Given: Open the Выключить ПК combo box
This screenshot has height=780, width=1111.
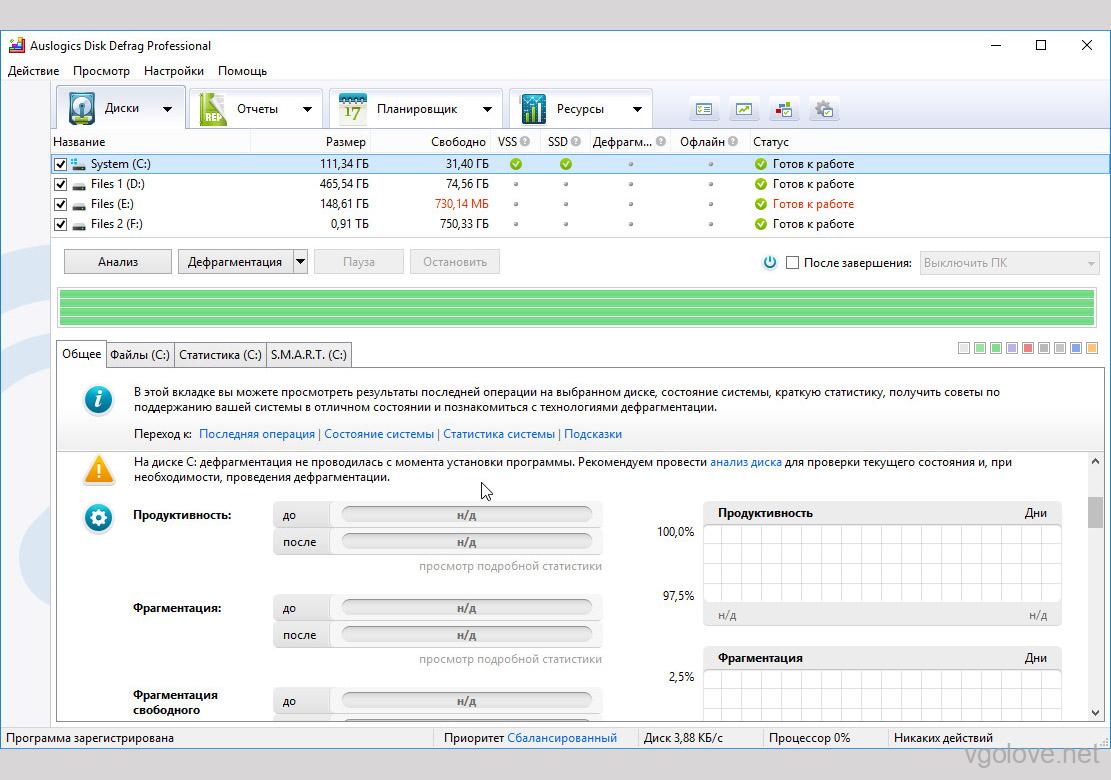Looking at the screenshot, I should click(x=1009, y=263).
